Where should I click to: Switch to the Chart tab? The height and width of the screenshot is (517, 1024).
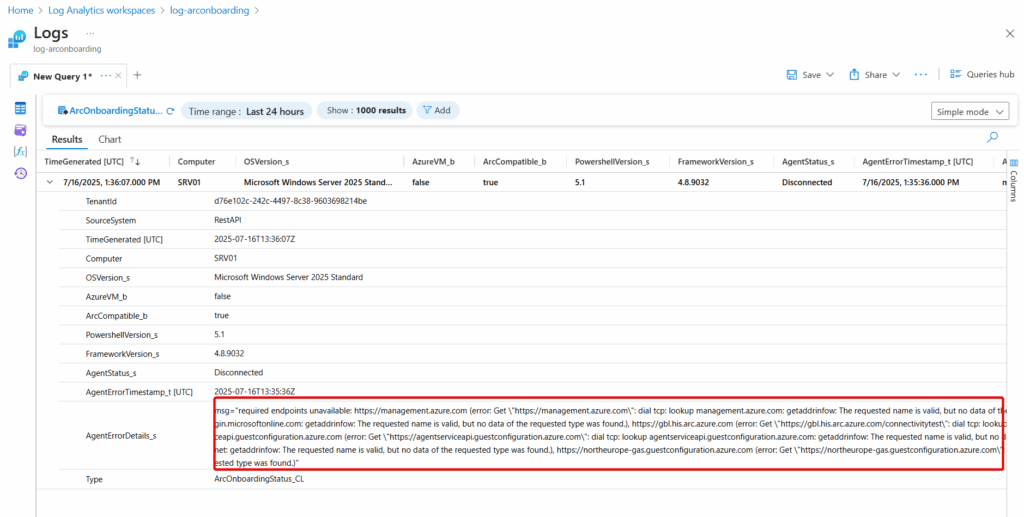point(109,139)
